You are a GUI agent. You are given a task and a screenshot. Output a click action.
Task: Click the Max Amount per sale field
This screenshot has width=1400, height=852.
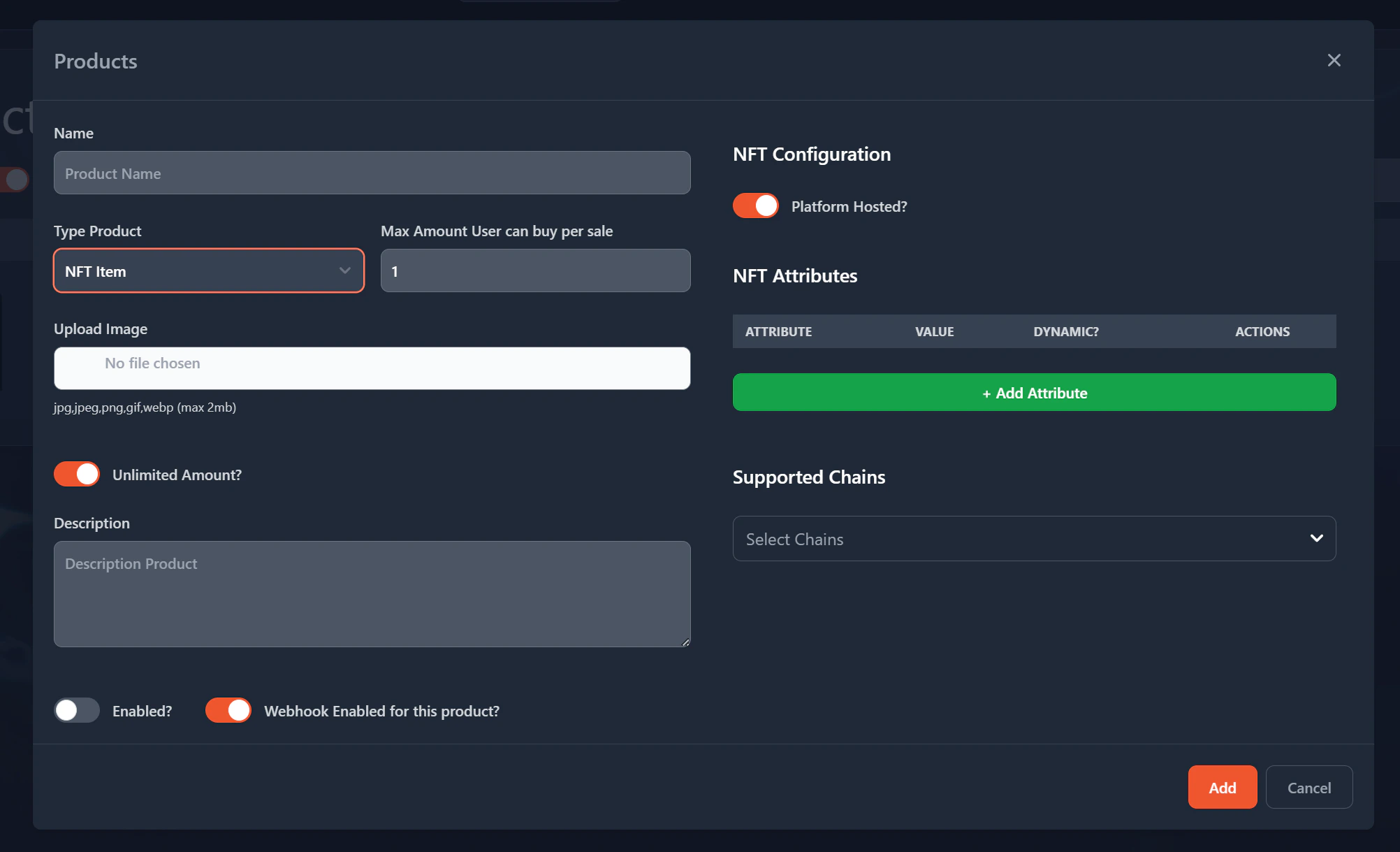tap(535, 270)
